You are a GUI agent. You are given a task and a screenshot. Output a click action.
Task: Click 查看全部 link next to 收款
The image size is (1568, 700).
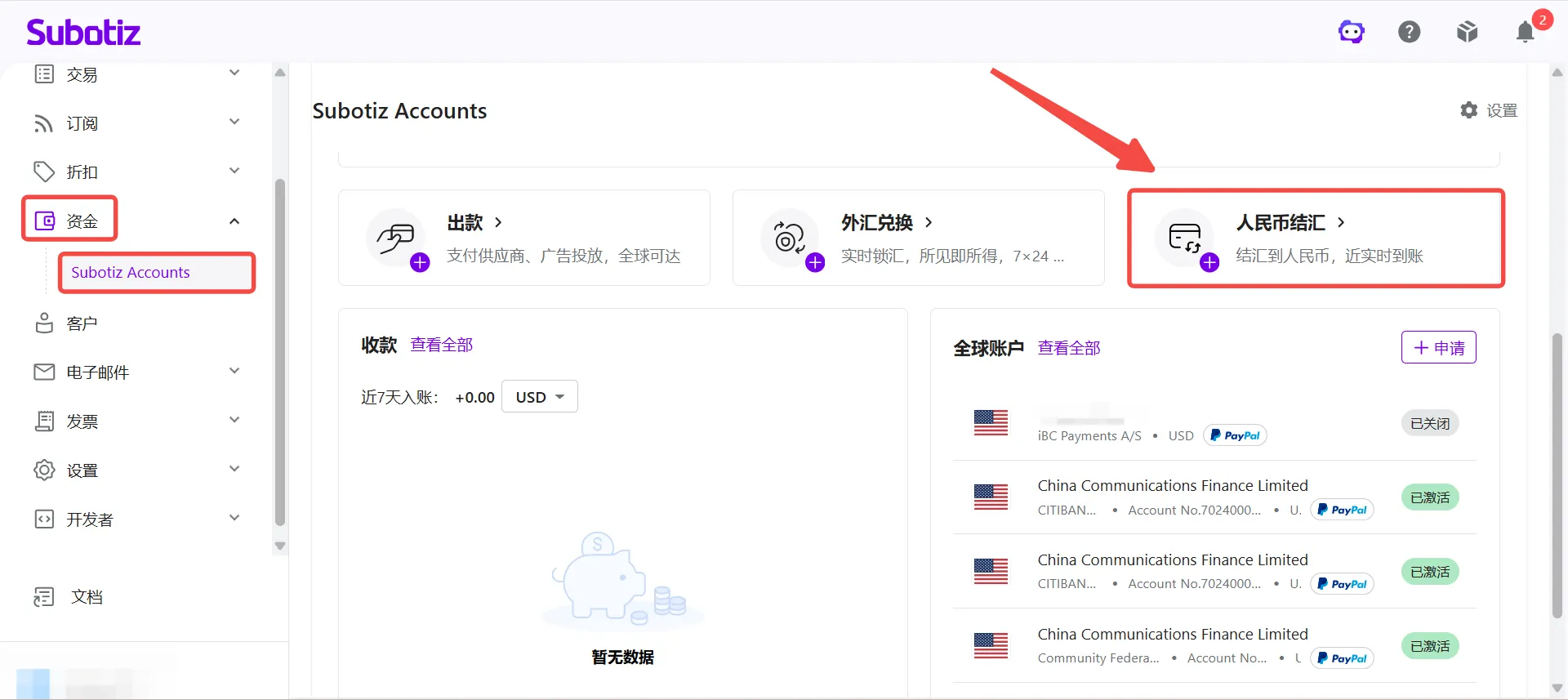[441, 345]
